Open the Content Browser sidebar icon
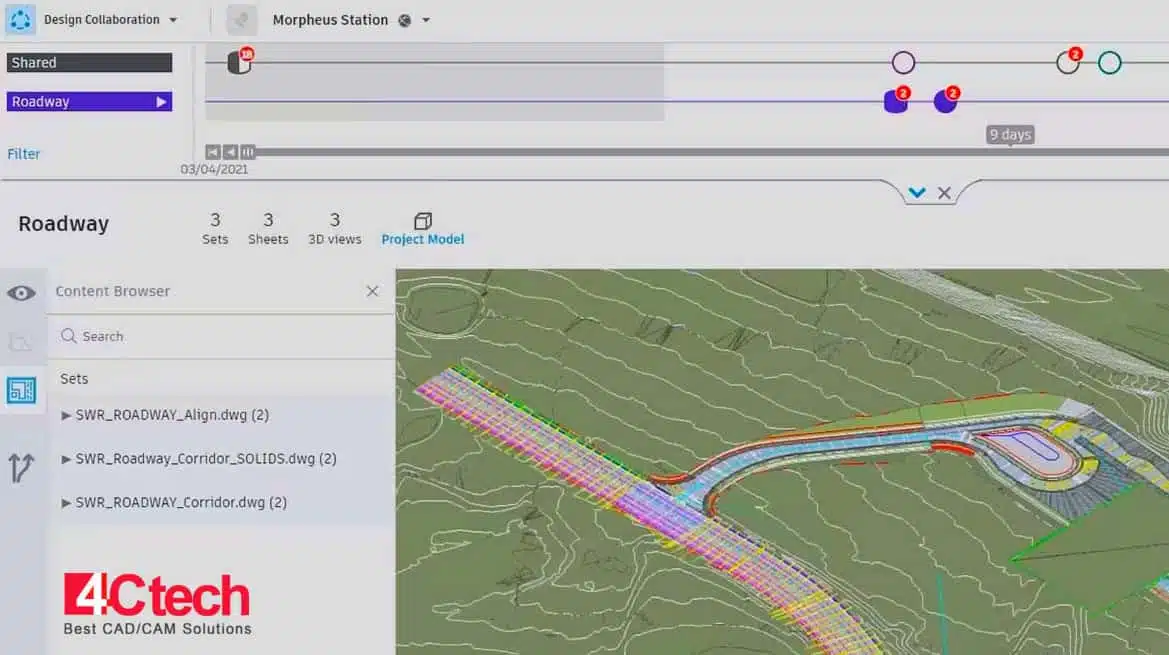Screen dimensions: 1169x655 click(x=21, y=390)
